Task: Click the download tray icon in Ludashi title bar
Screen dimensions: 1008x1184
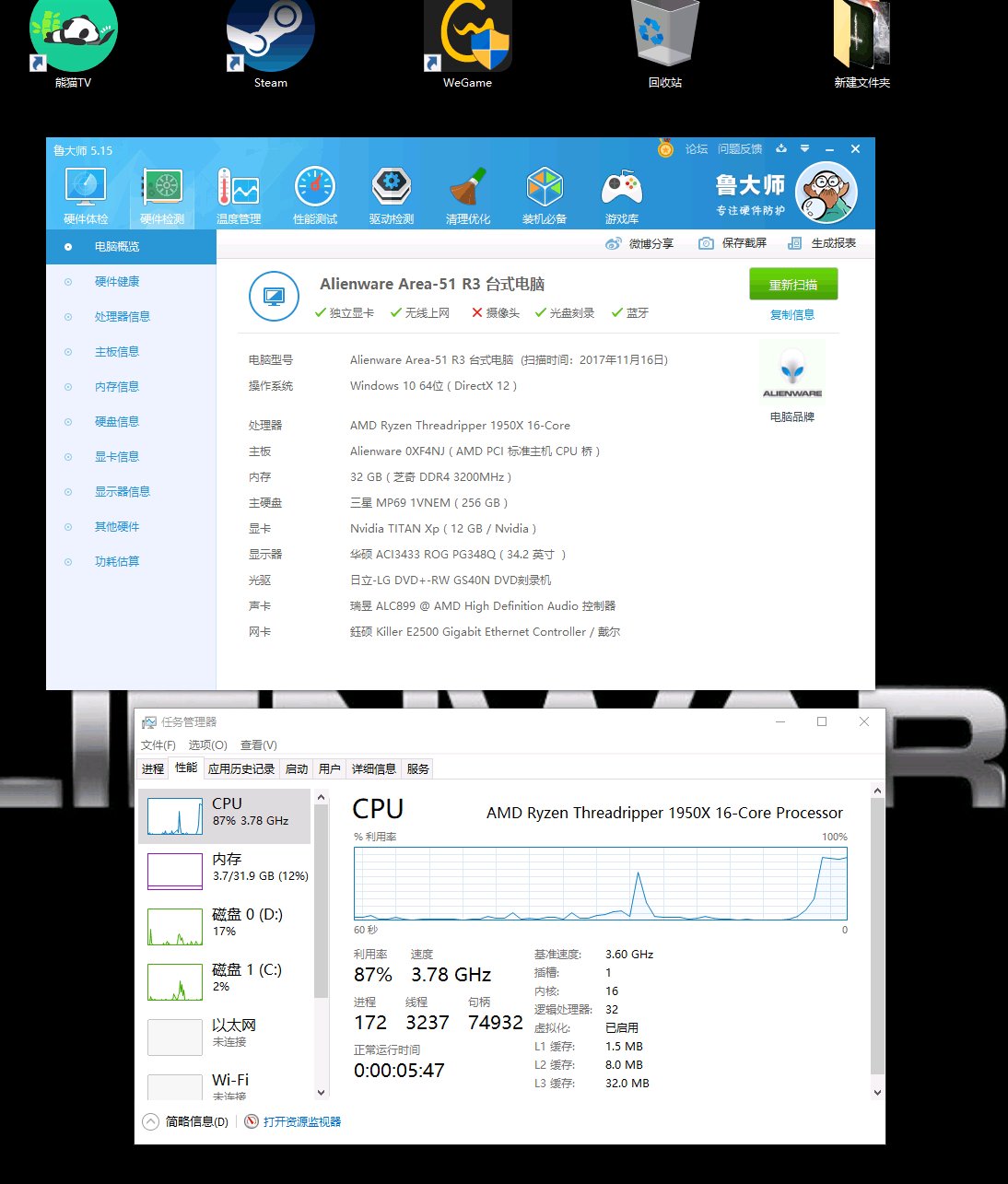Action: (x=781, y=148)
